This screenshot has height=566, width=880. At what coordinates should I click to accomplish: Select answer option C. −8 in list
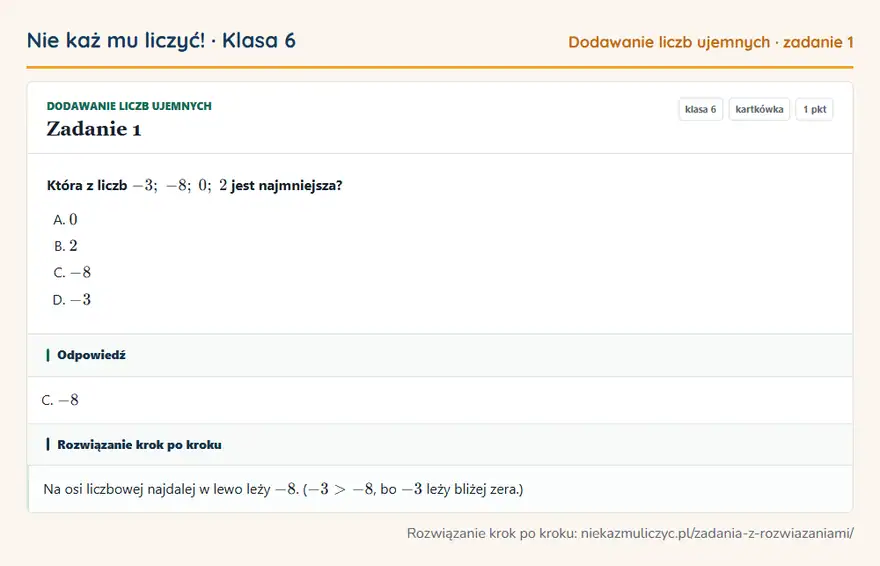(x=72, y=273)
